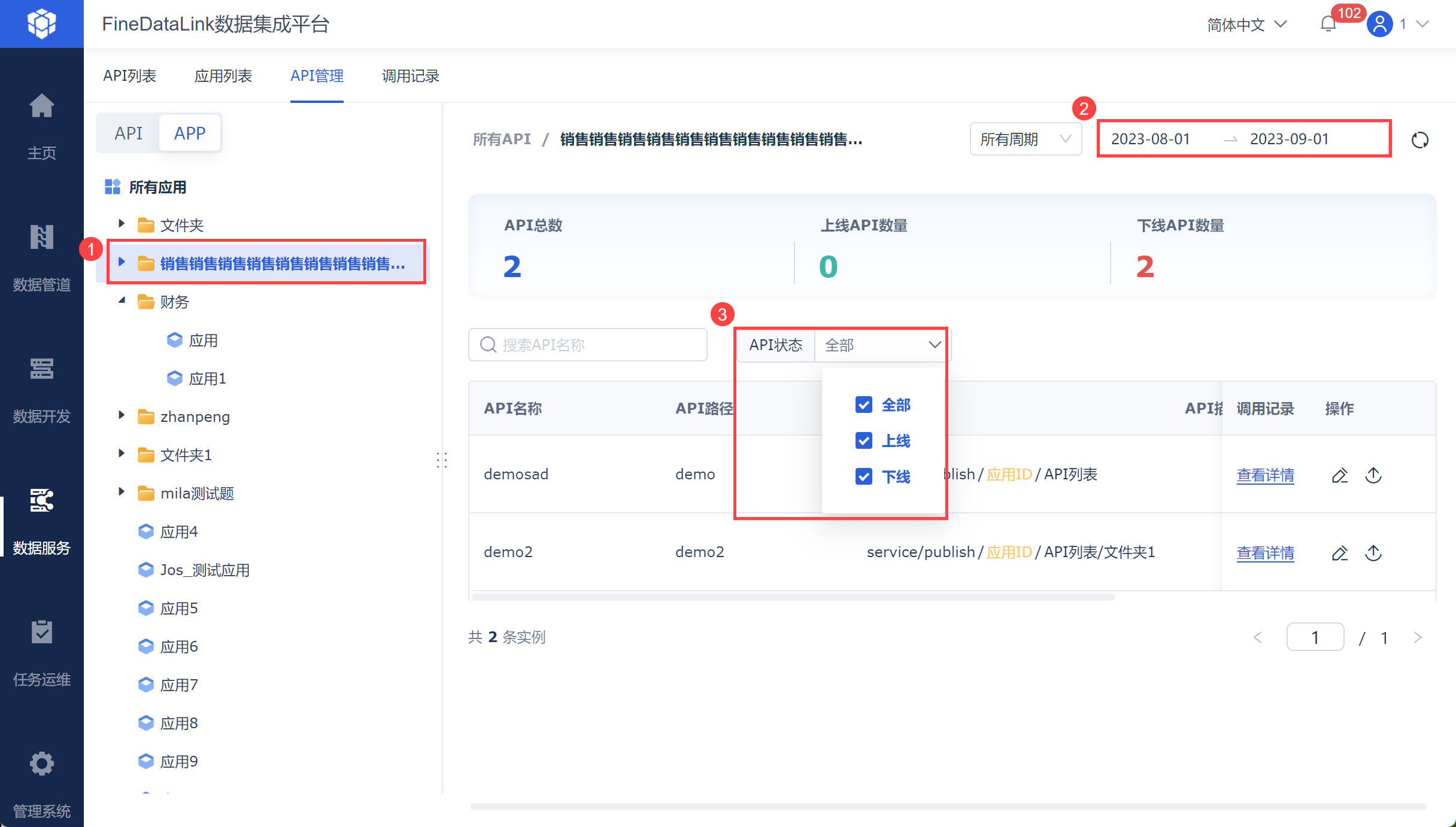Go to 数据开发 sidebar icon
Screen dimensions: 1456x827
[41, 370]
